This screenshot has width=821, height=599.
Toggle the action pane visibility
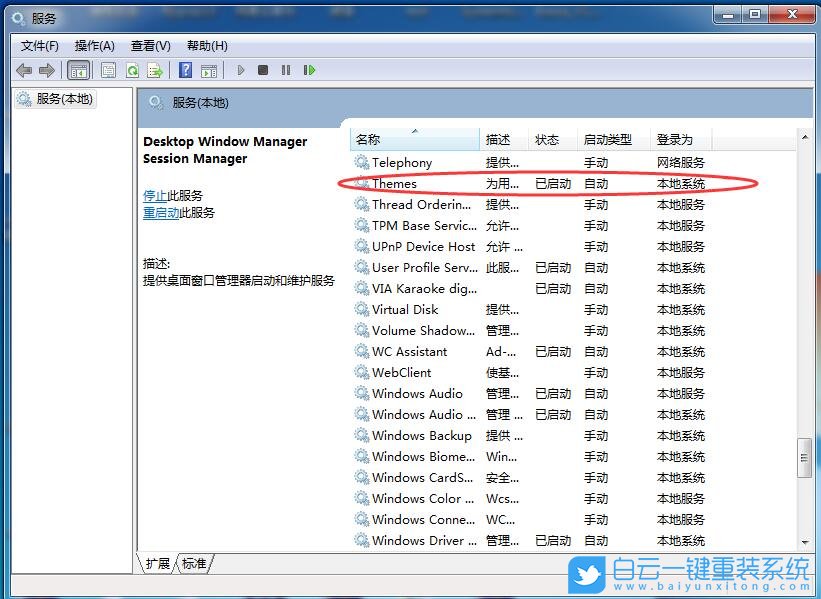coord(208,70)
